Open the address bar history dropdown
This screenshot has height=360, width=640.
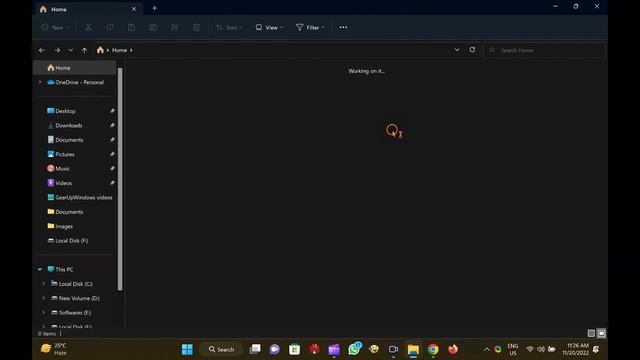457,50
